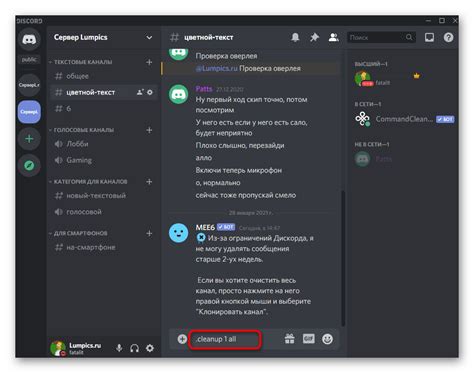
Task: Open the общее text channel
Action: pyautogui.click(x=103, y=76)
